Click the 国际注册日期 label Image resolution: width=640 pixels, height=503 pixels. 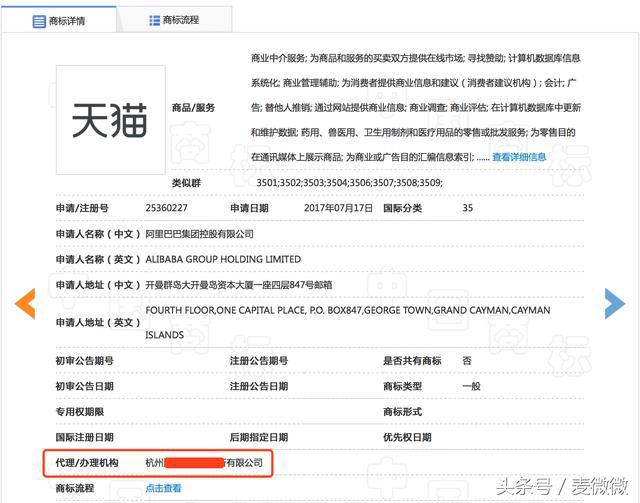click(x=84, y=437)
